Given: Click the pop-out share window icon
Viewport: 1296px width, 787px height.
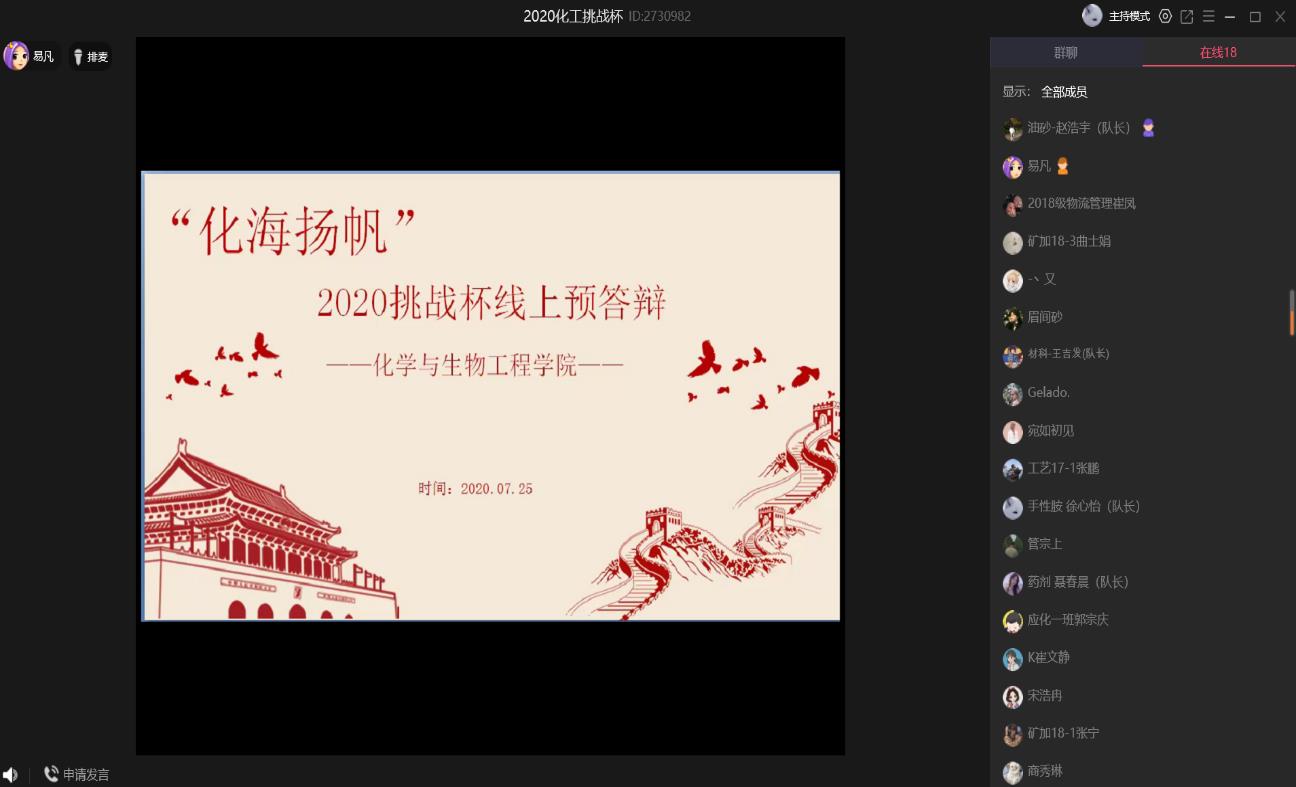Looking at the screenshot, I should click(x=1187, y=16).
